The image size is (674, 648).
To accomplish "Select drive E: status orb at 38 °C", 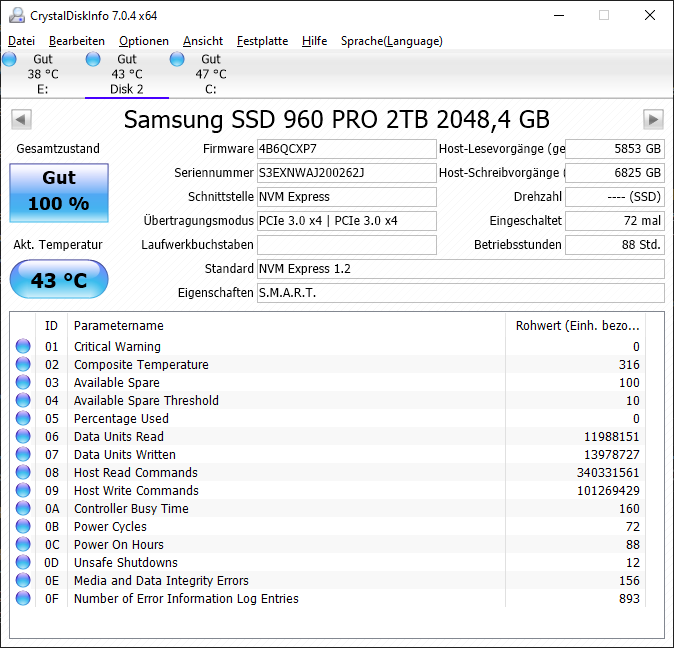I will 10,60.
